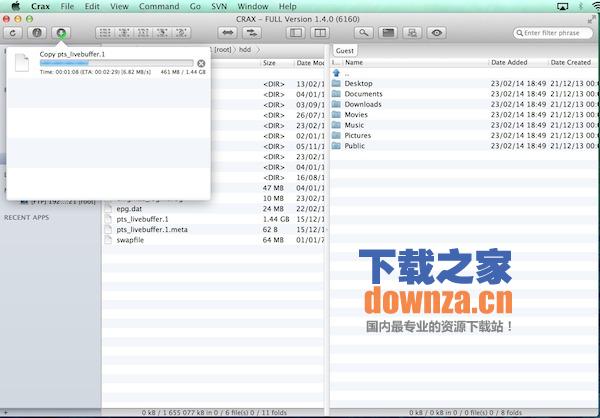Screen dimensions: 600x418
Task: Select the Desktop folder
Action: (x=358, y=83)
